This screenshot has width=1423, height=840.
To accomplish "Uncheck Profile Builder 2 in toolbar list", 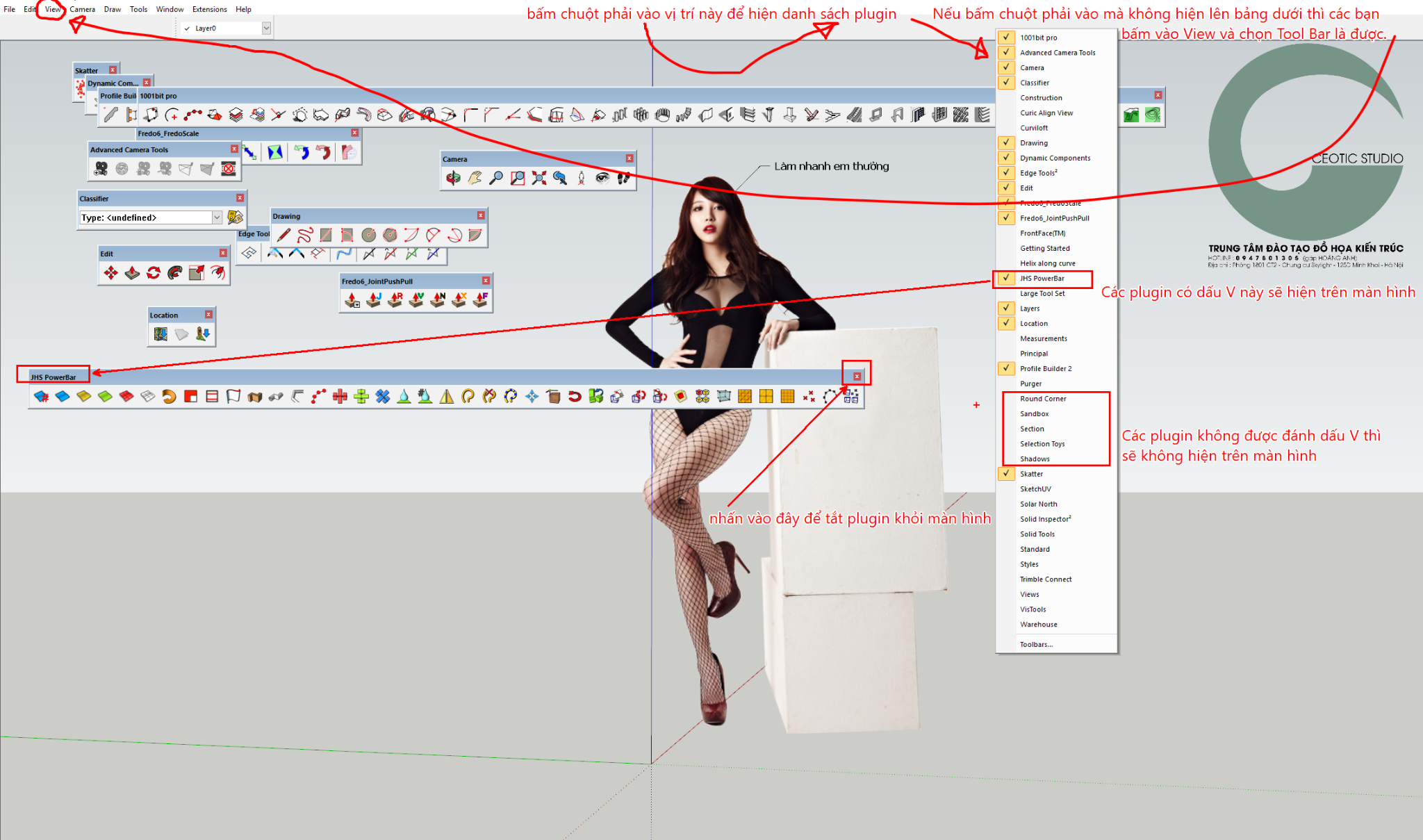I will [1056, 369].
